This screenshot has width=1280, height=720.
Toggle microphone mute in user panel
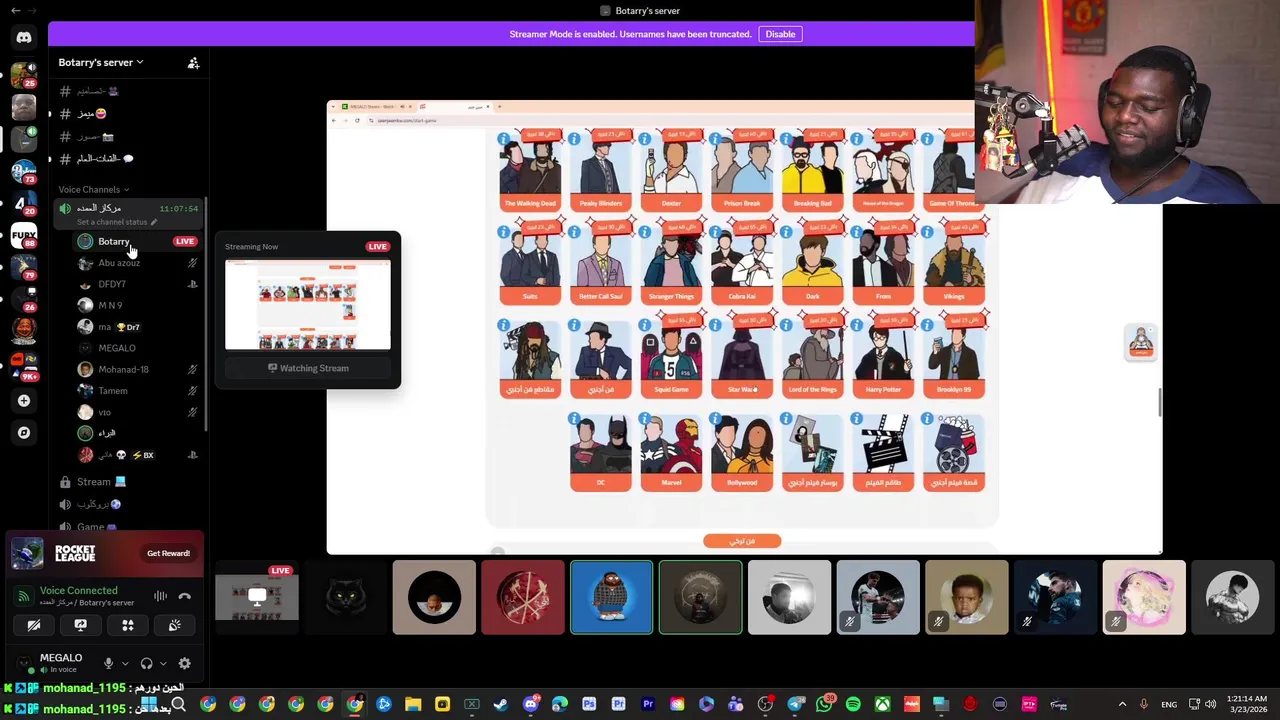(x=108, y=663)
